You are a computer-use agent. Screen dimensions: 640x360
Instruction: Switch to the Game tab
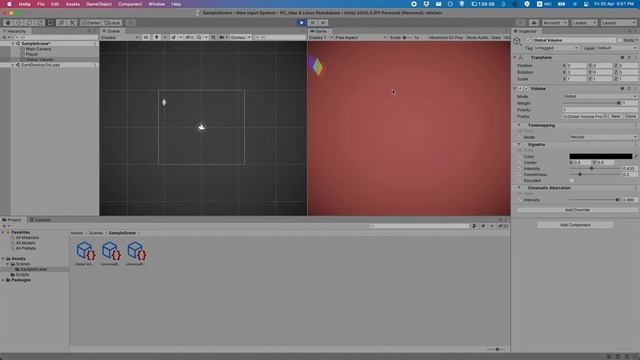(x=319, y=31)
